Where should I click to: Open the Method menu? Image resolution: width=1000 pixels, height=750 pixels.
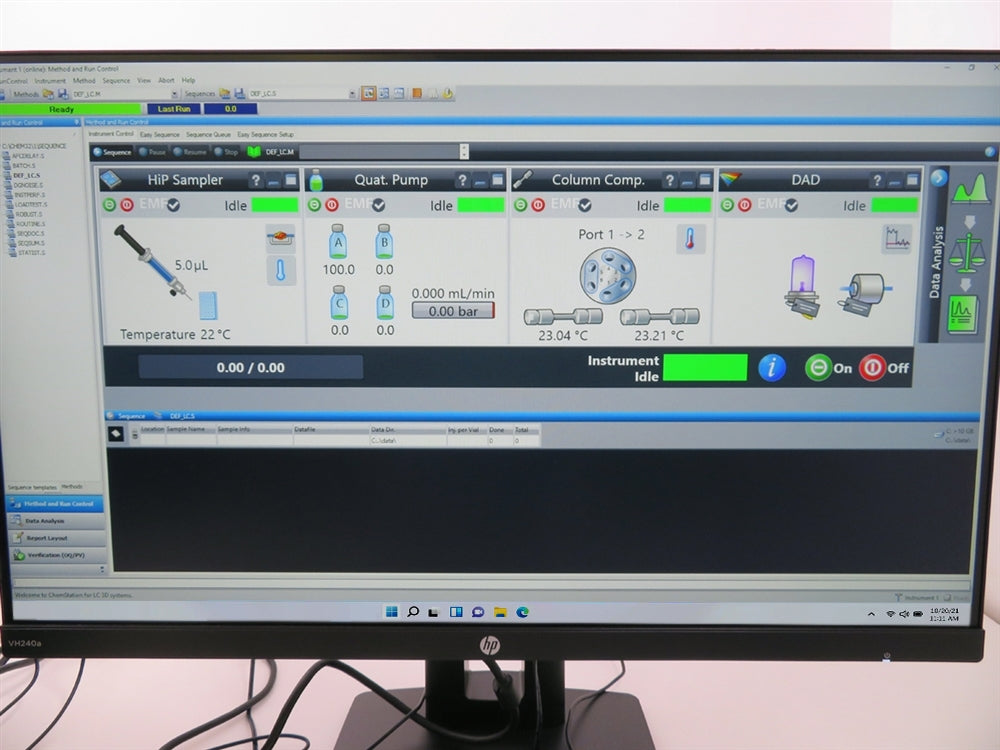click(x=84, y=81)
